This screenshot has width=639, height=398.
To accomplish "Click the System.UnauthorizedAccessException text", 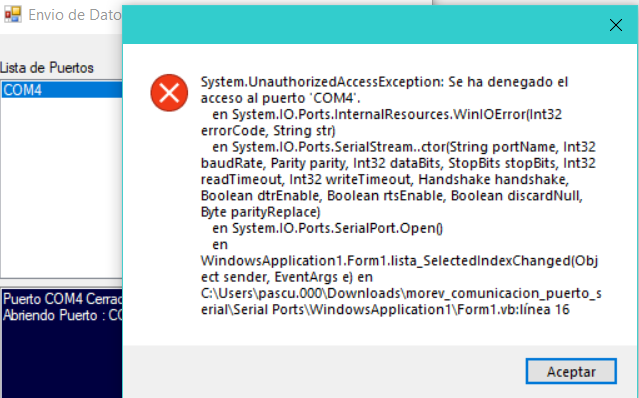I will pyautogui.click(x=322, y=82).
